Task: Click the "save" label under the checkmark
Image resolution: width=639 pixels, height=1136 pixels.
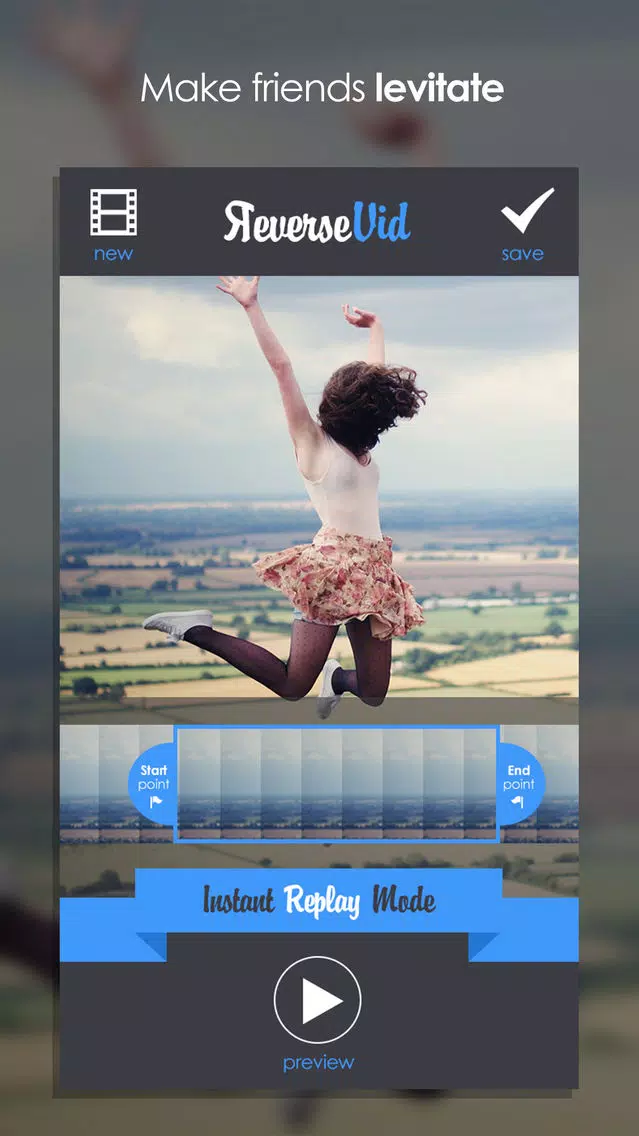Action: tap(522, 254)
